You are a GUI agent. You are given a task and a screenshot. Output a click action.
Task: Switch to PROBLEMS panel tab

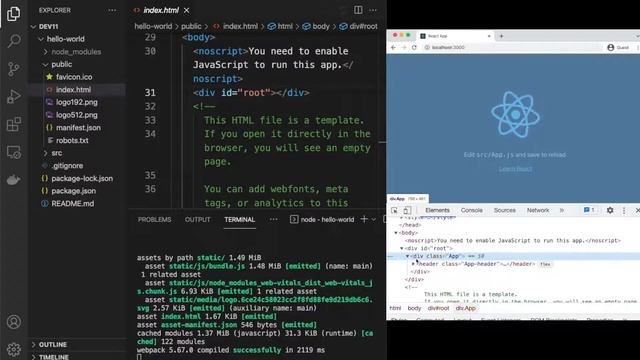point(154,220)
